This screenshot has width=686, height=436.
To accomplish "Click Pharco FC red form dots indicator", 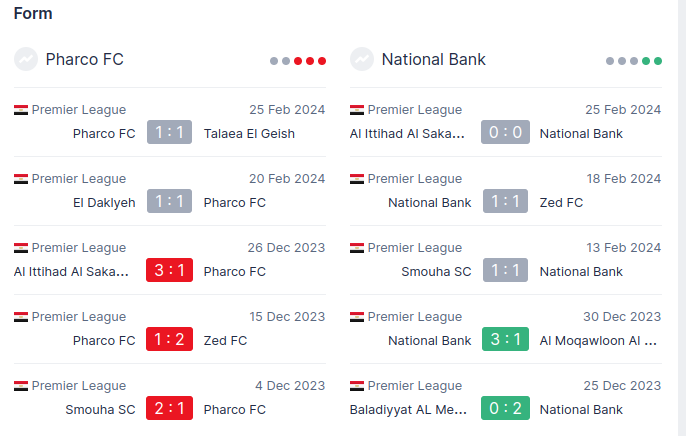I will click(x=310, y=61).
